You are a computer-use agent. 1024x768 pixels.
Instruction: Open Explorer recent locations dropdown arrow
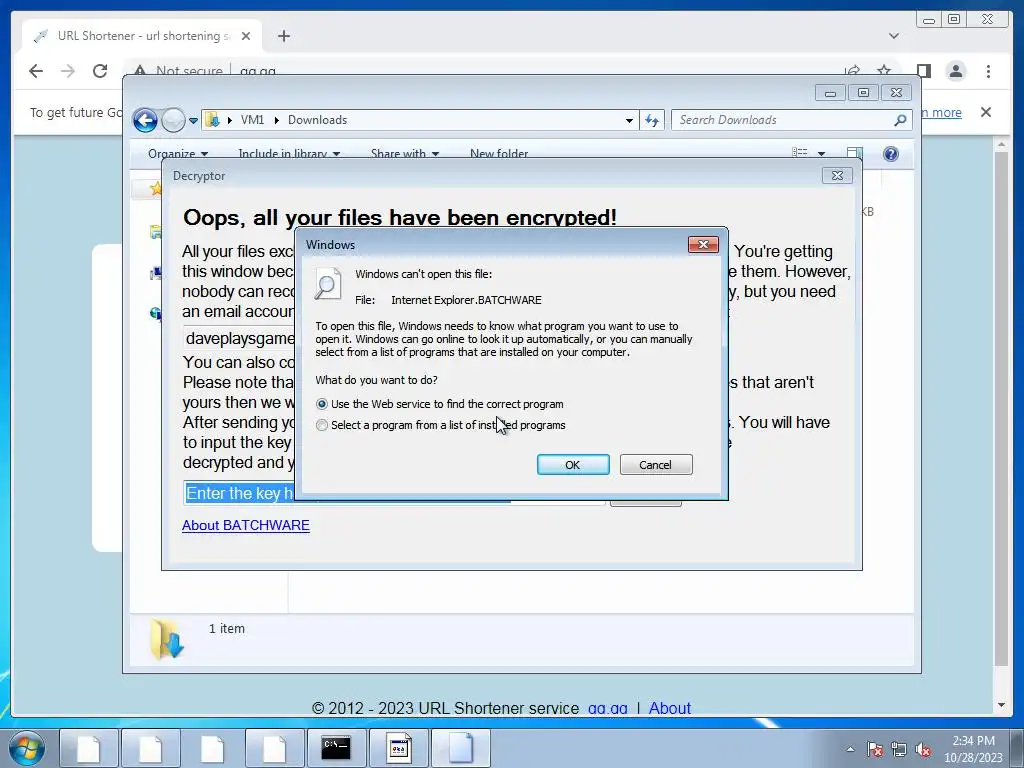click(193, 121)
